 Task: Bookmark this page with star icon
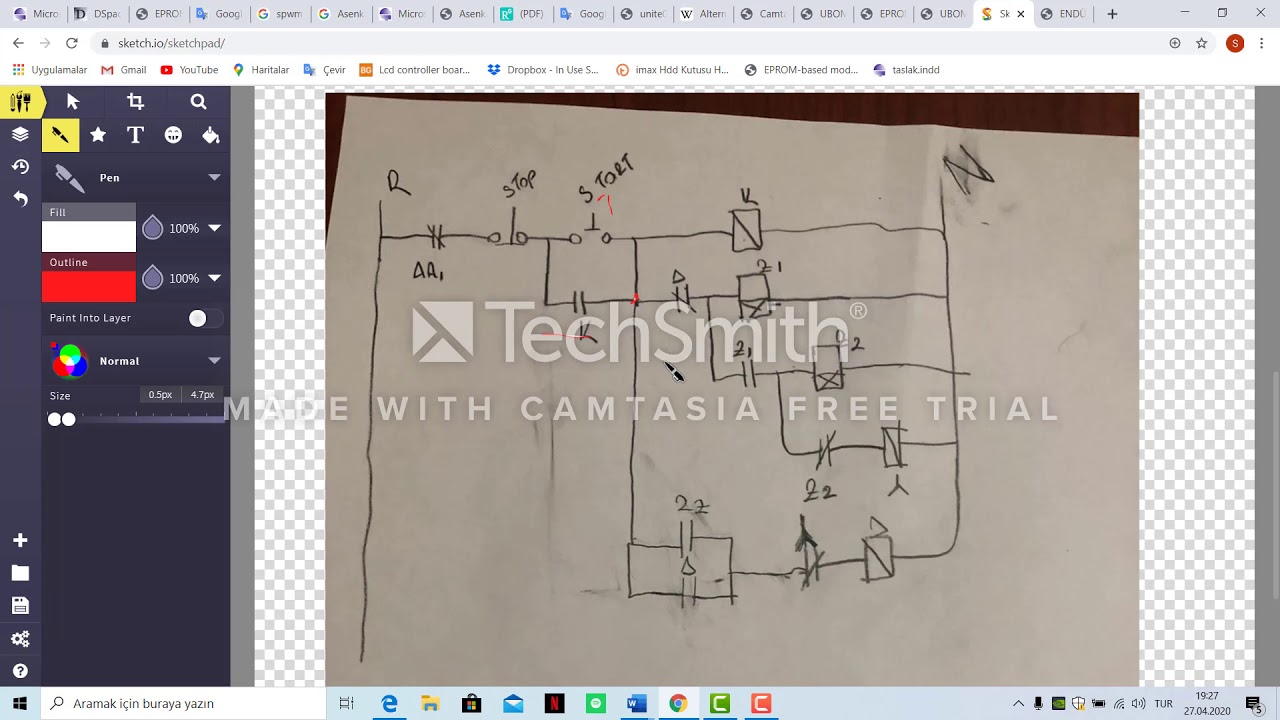1202,43
